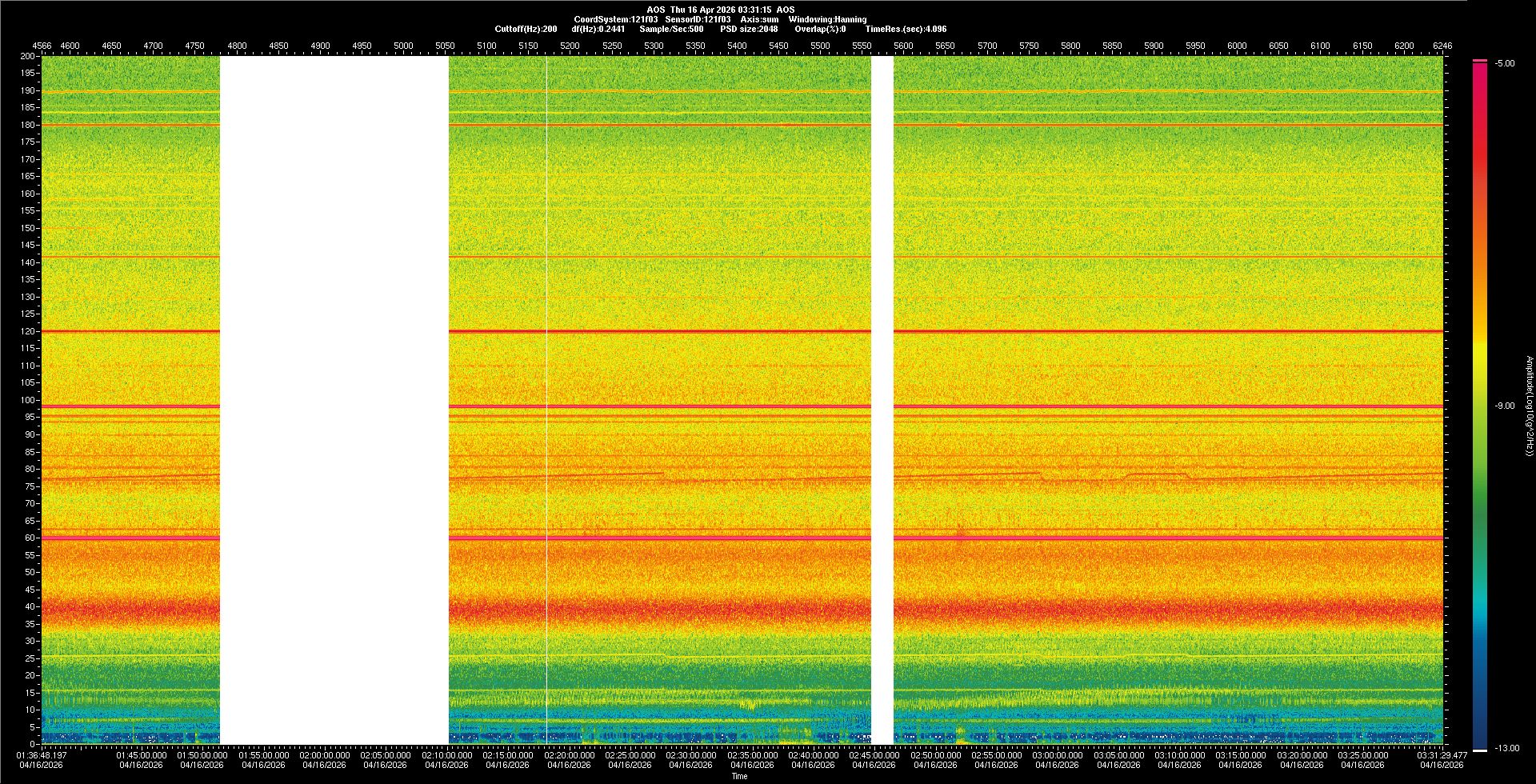
Task: Click the 5000 tick on top axis
Action: coord(403,46)
